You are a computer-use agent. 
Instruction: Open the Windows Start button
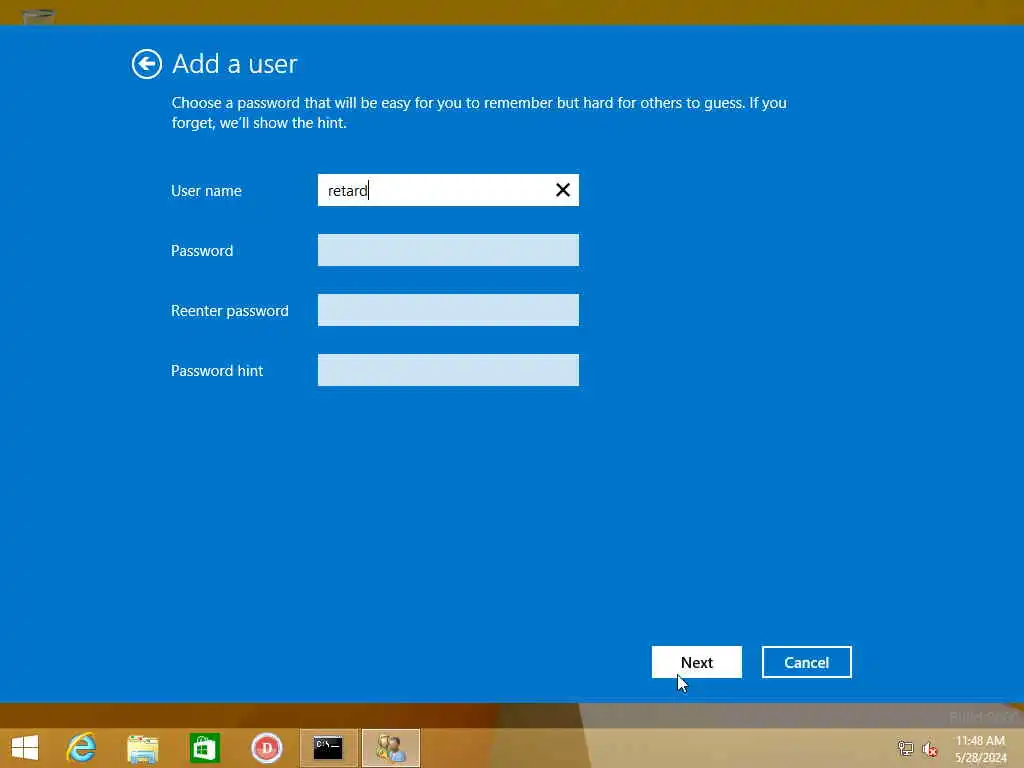point(25,748)
